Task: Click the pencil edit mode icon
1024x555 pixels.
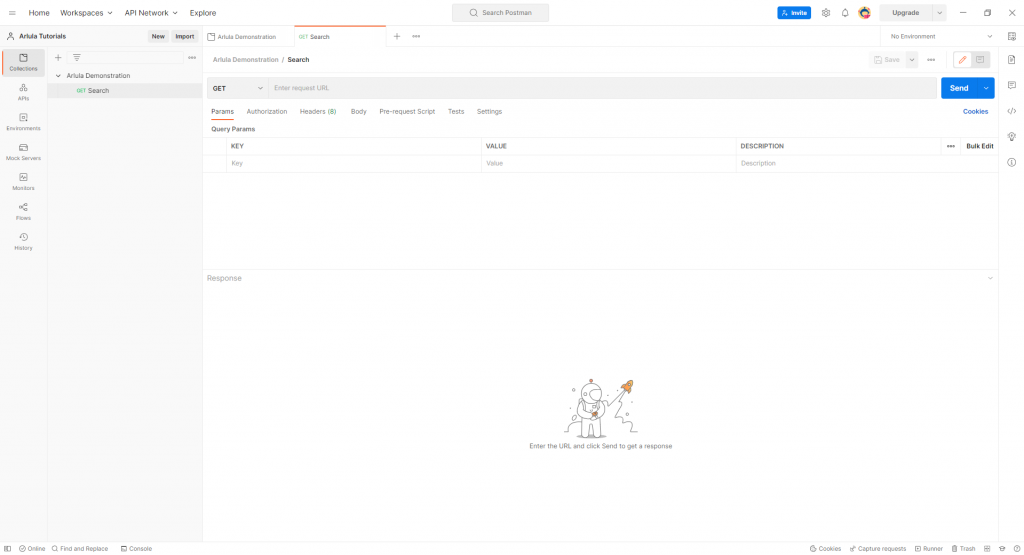Action: click(x=962, y=59)
